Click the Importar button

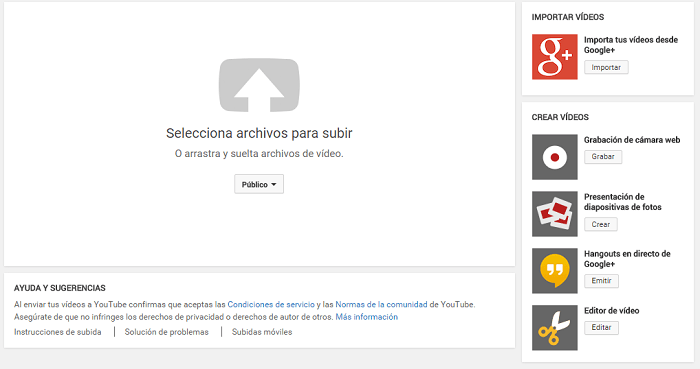[x=606, y=67]
